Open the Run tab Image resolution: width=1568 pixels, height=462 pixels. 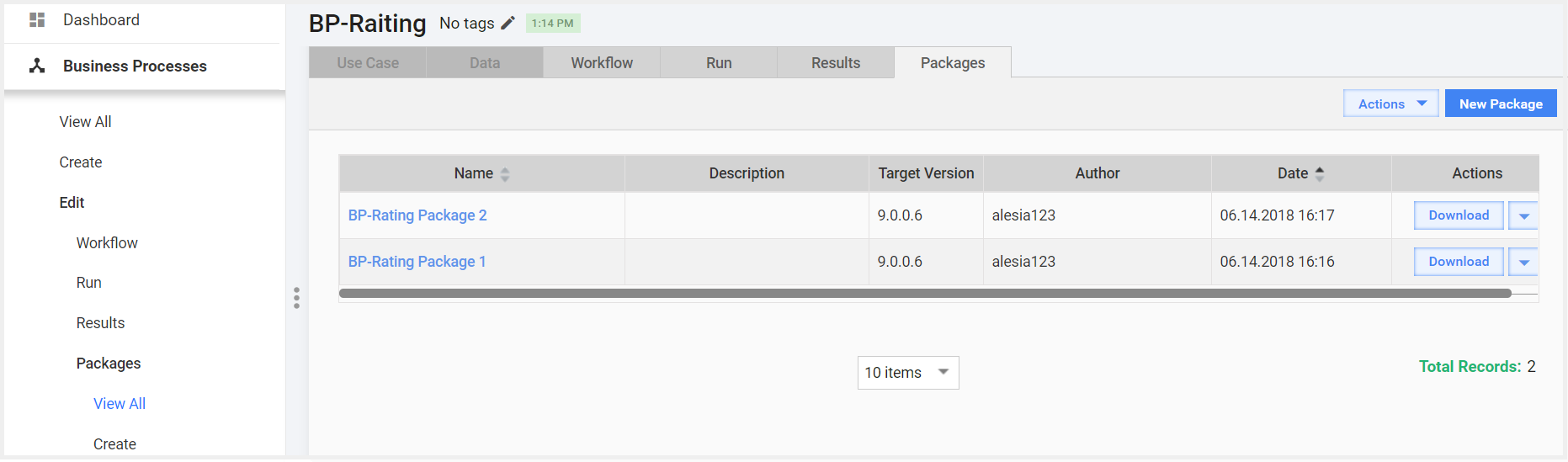(x=719, y=63)
